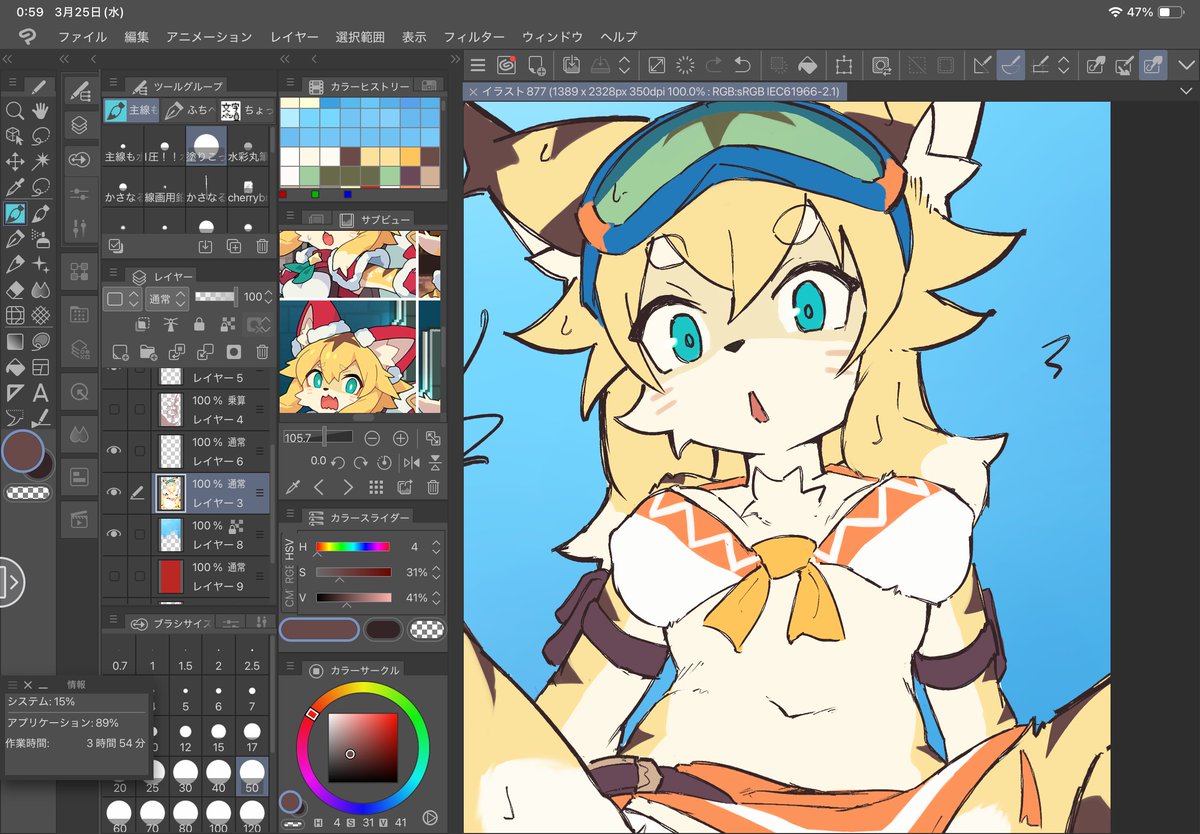1200x834 pixels.
Task: Click the Fill bucket icon in command bar
Action: 808,66
